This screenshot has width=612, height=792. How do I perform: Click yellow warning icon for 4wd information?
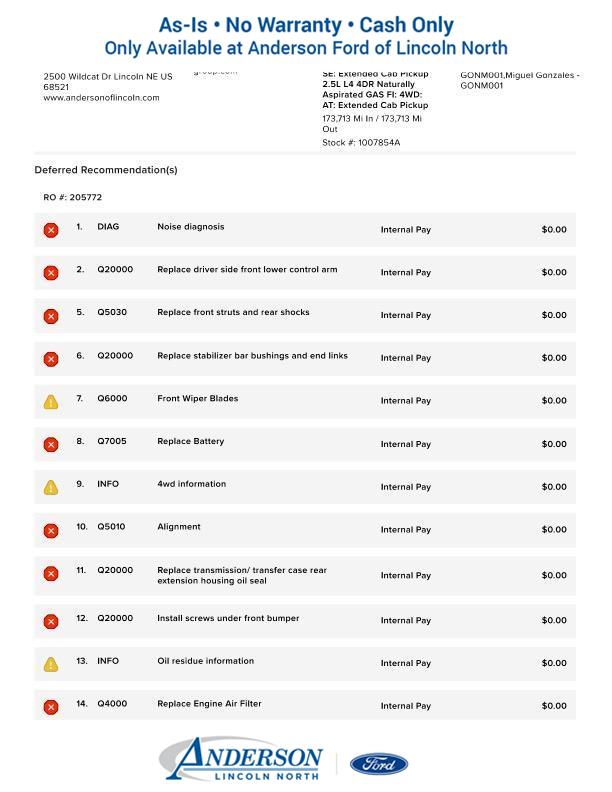[51, 488]
